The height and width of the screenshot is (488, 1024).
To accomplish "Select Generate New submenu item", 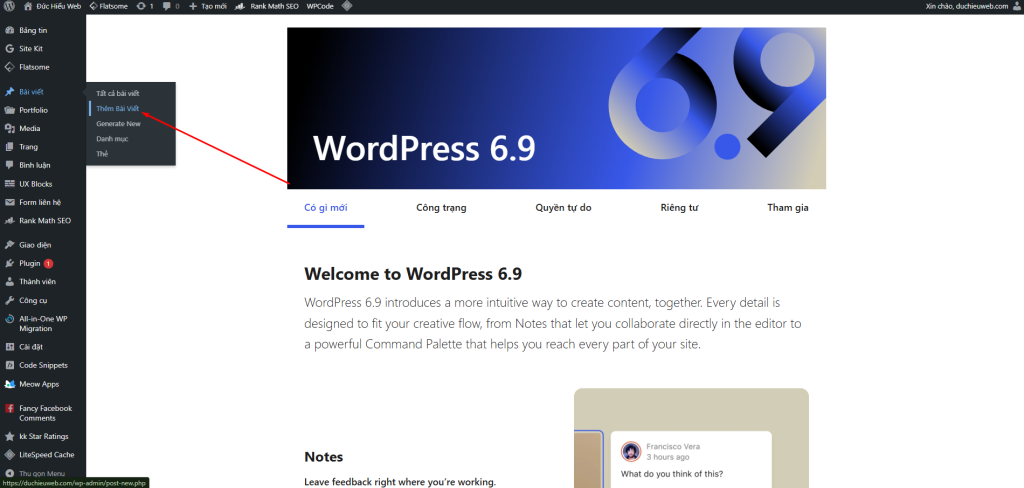I will tap(118, 123).
